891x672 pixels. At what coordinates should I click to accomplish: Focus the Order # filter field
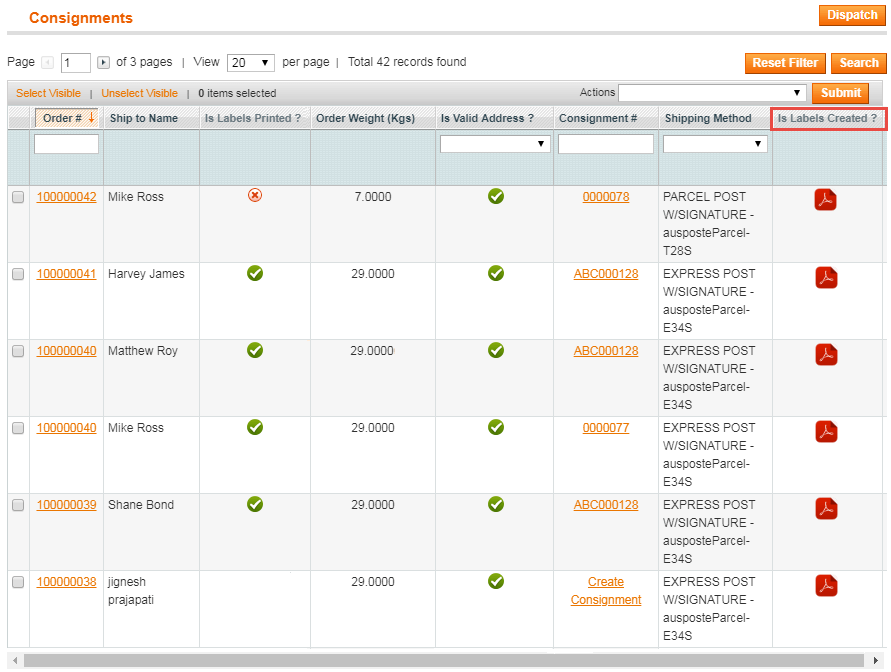pyautogui.click(x=66, y=144)
